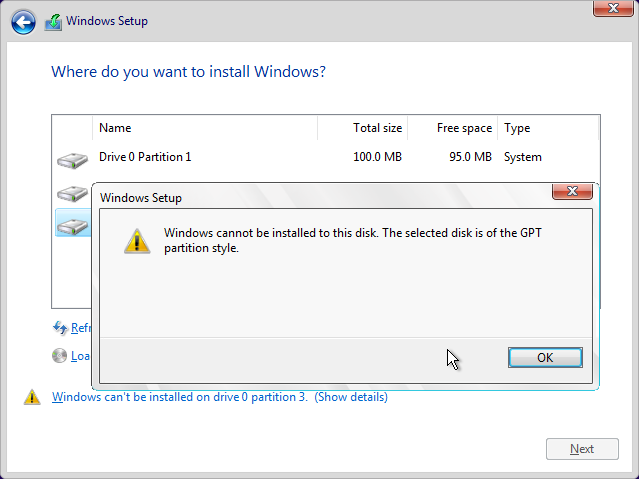Screen dimensions: 639x479
Task: Sort by the Name column header
Action: [x=205, y=128]
